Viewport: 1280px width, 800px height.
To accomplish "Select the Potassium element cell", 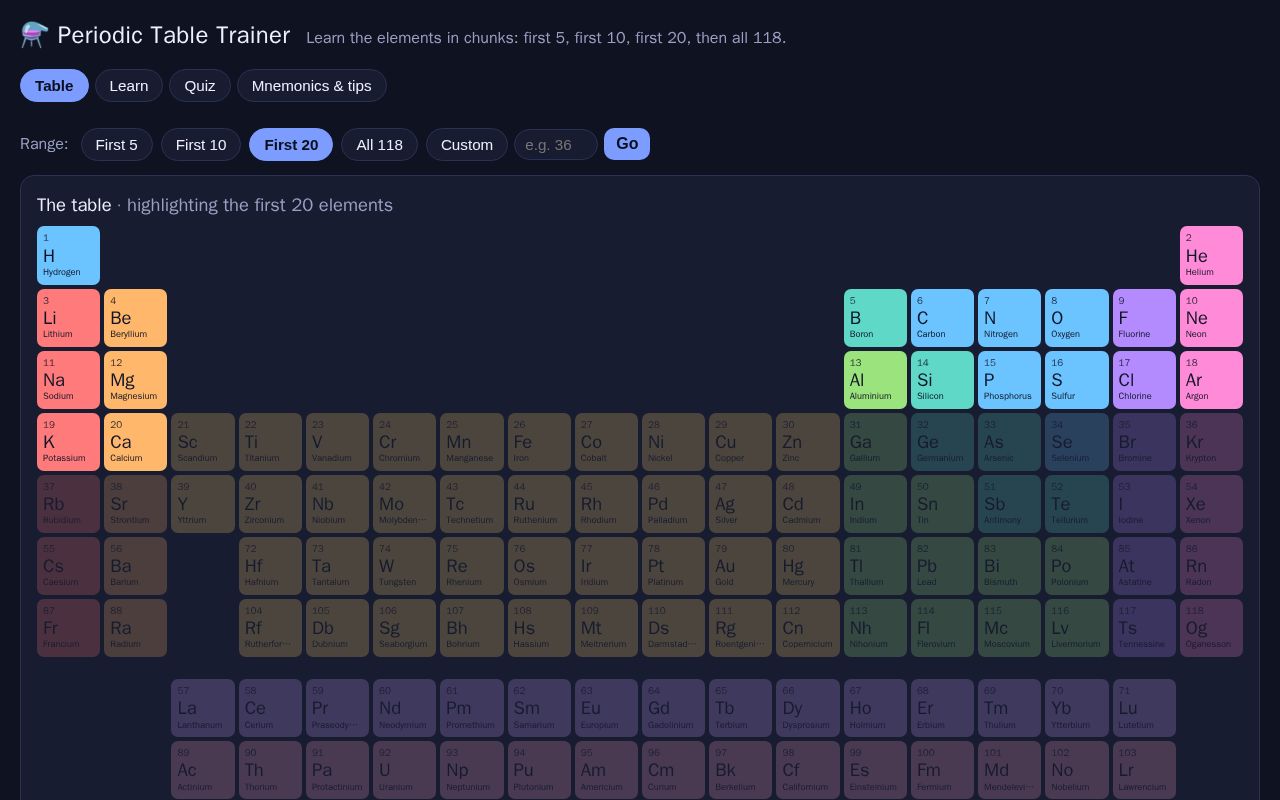I will [68, 442].
